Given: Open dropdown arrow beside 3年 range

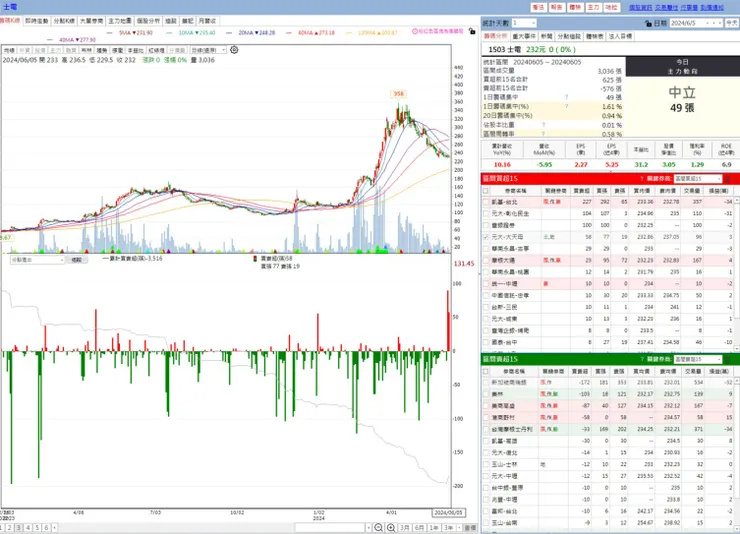Looking at the screenshot, I should (459, 528).
